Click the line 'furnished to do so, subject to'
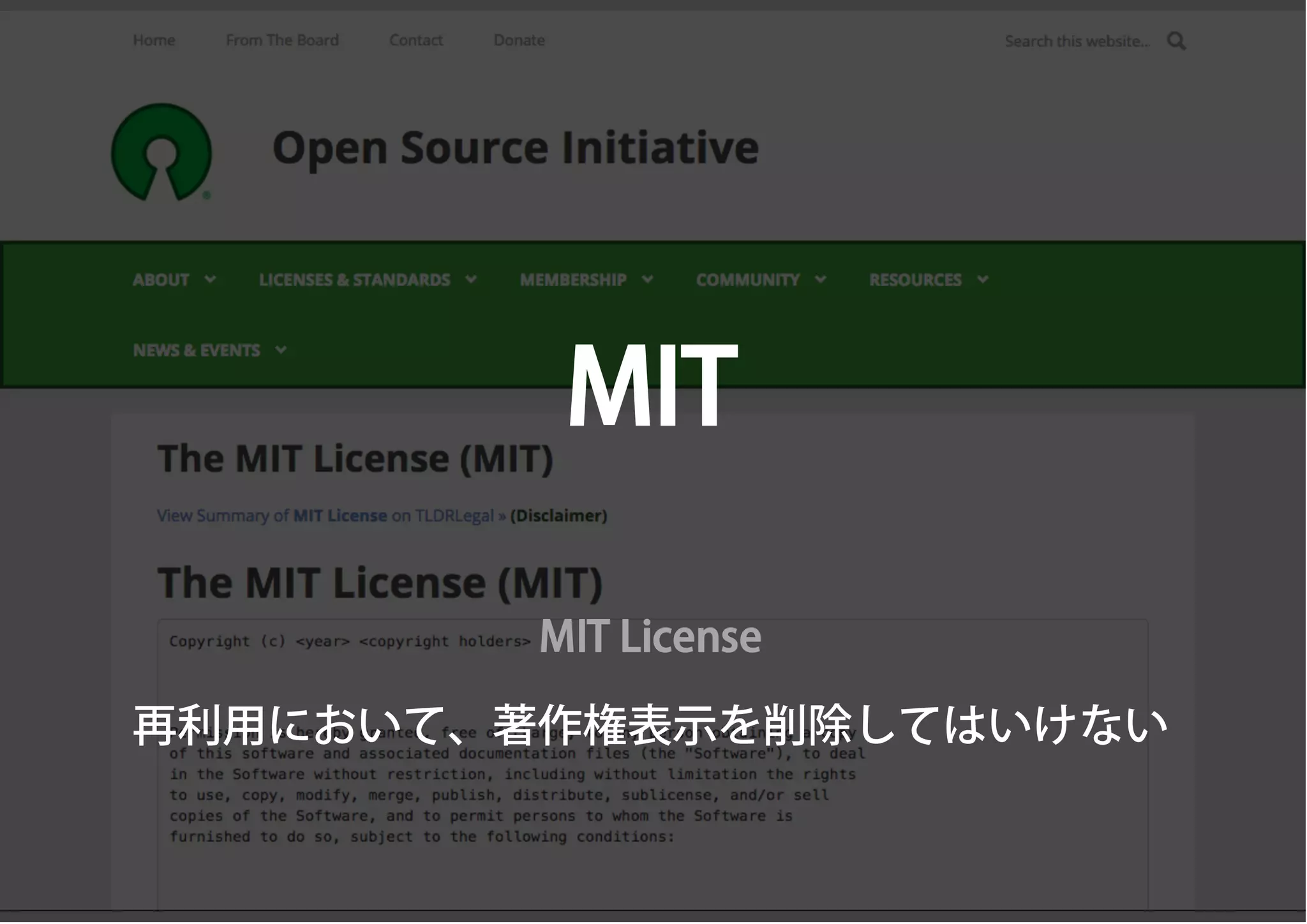 [422, 837]
